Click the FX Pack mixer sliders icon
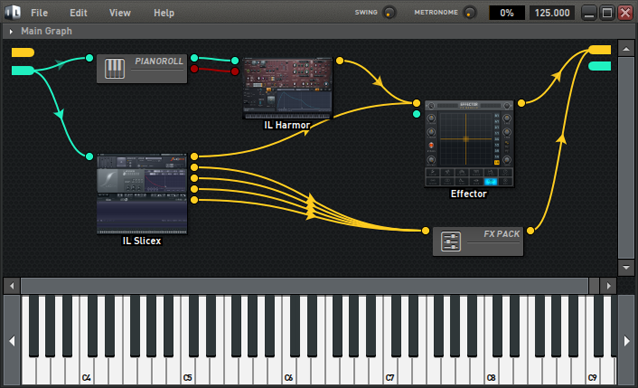638x388 pixels. click(x=451, y=242)
